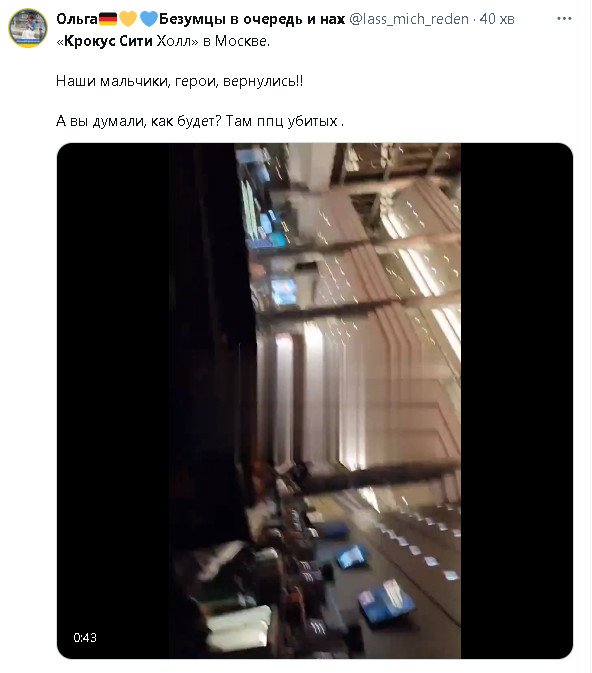The width and height of the screenshot is (592, 673).
Task: Click the blue heart emoji in name
Action: (x=149, y=19)
